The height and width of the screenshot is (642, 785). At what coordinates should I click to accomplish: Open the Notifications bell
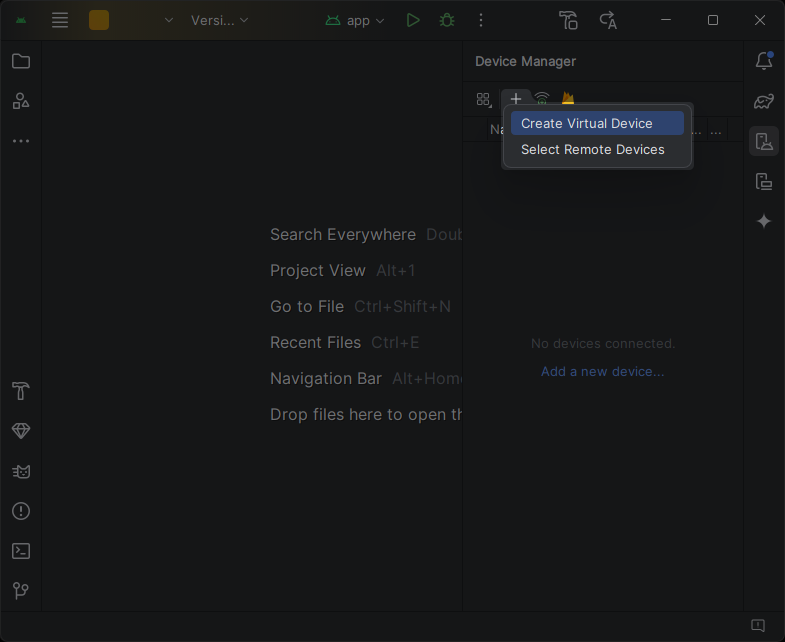764,61
